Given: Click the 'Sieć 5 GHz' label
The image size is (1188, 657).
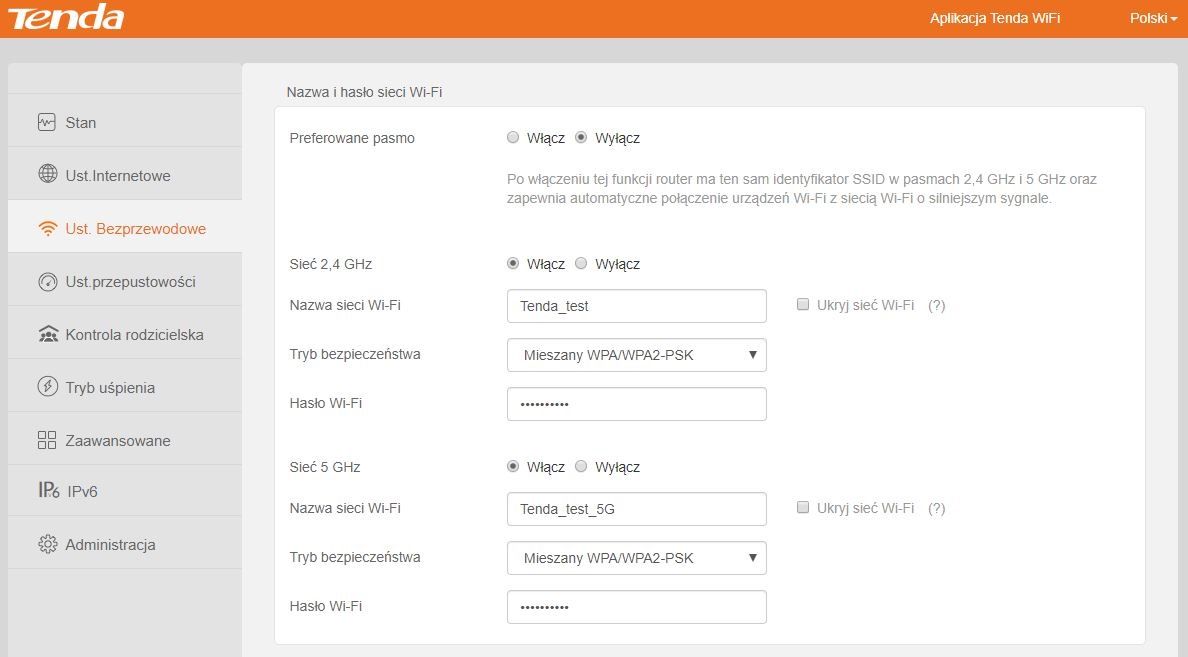Looking at the screenshot, I should 325,467.
